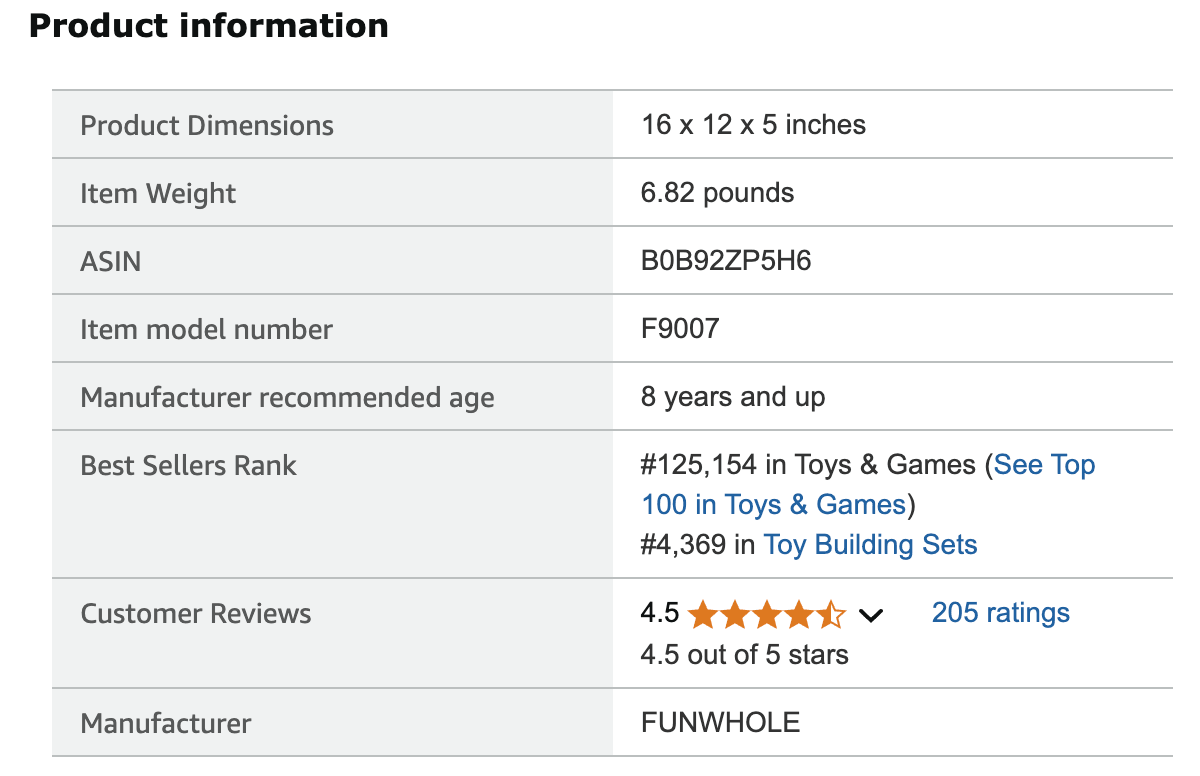
Task: Open the 205 ratings link
Action: [x=1000, y=613]
